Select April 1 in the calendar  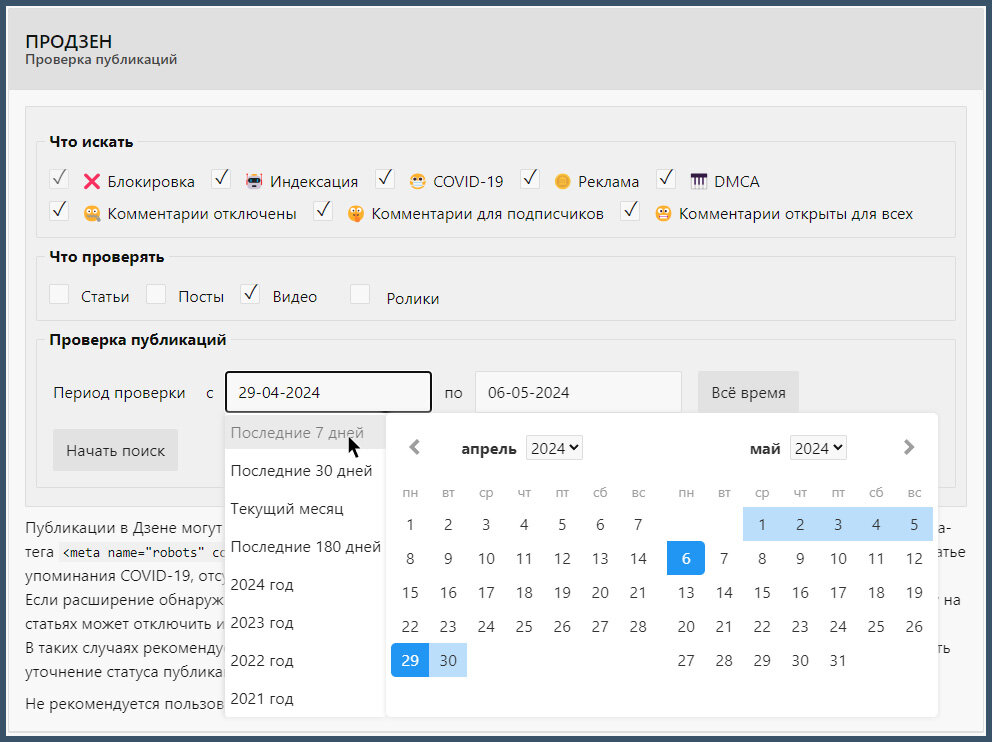[410, 524]
